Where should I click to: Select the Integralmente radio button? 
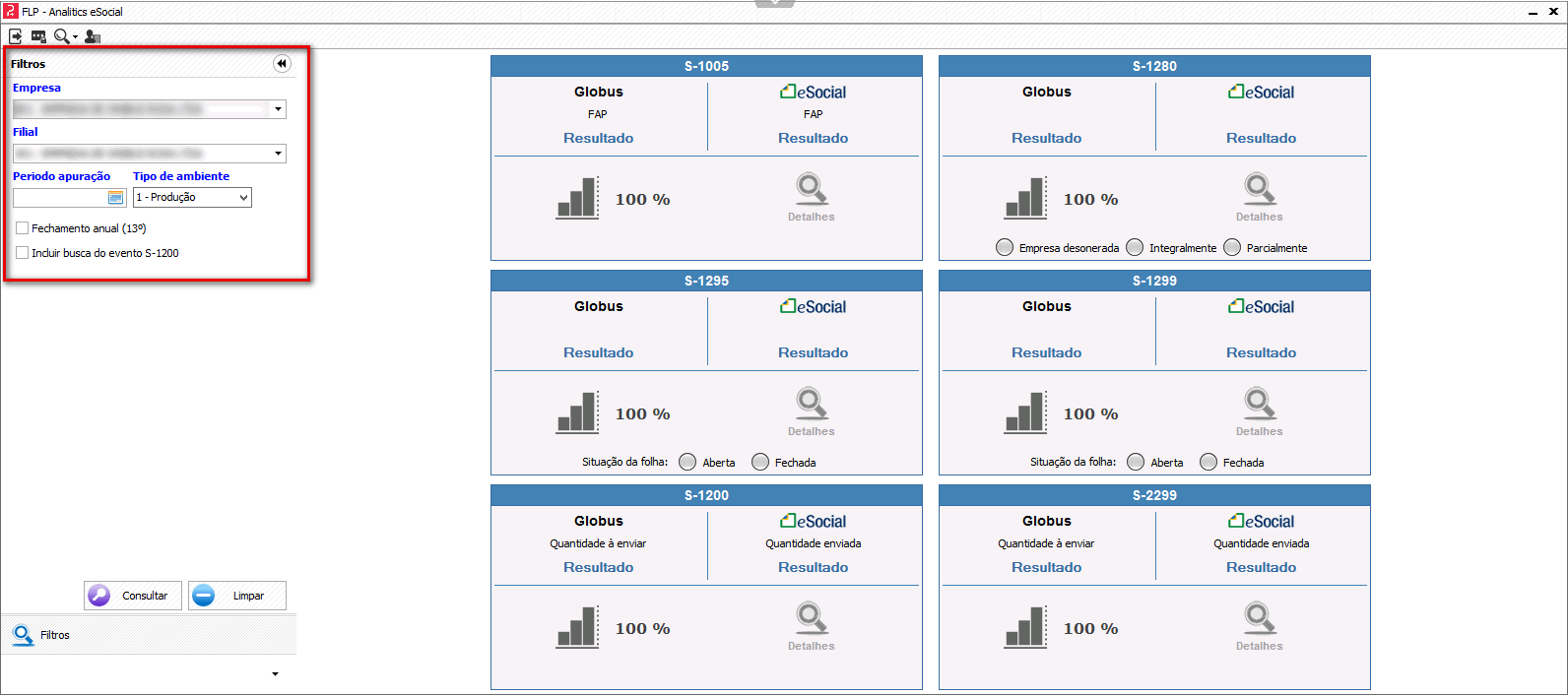click(1135, 247)
